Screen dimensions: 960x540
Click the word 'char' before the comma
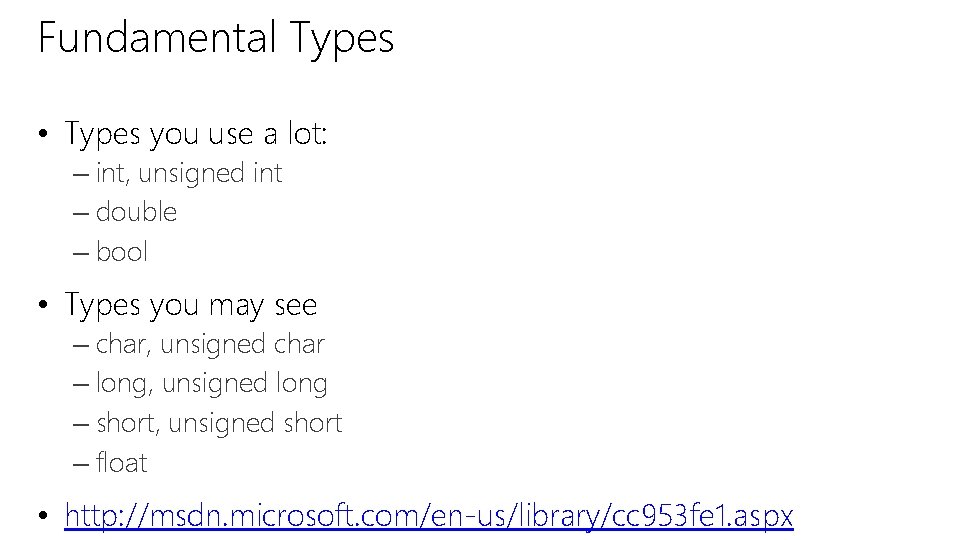(121, 345)
